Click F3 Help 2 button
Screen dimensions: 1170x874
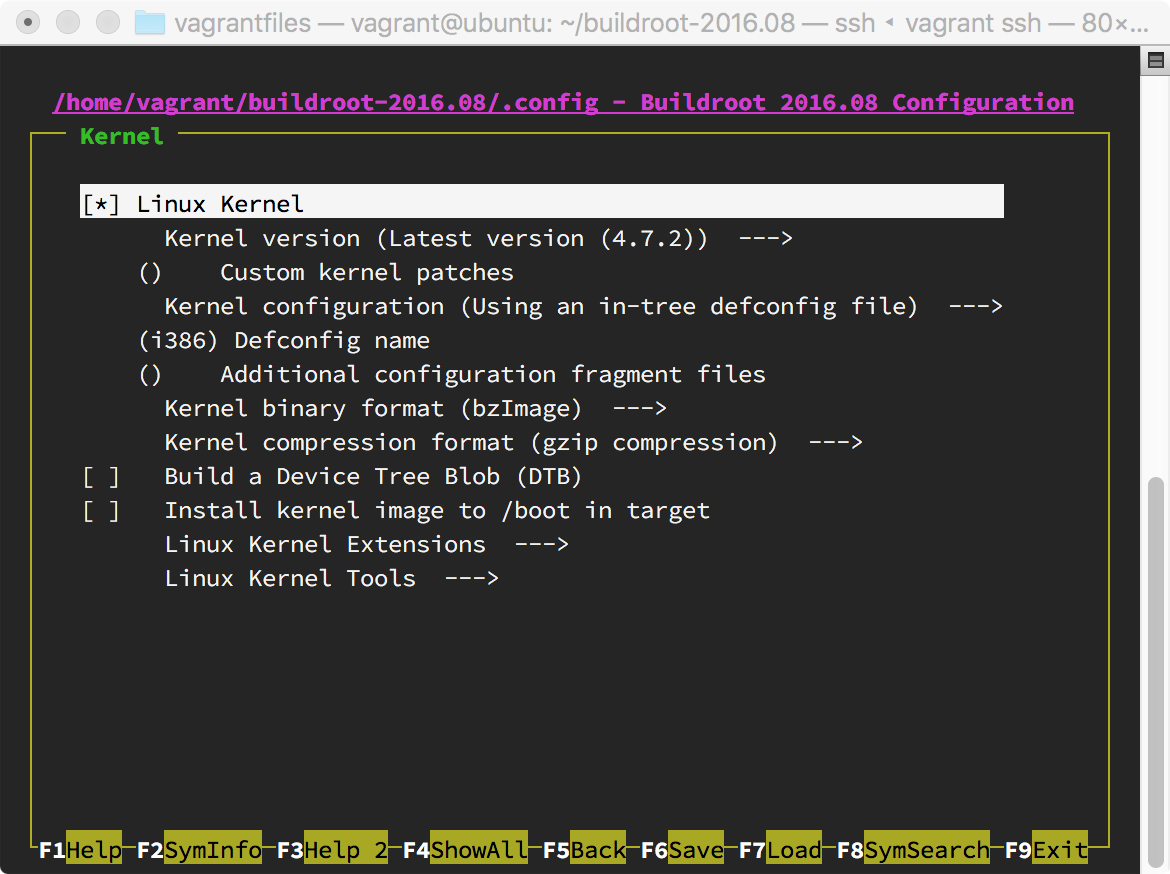332,849
